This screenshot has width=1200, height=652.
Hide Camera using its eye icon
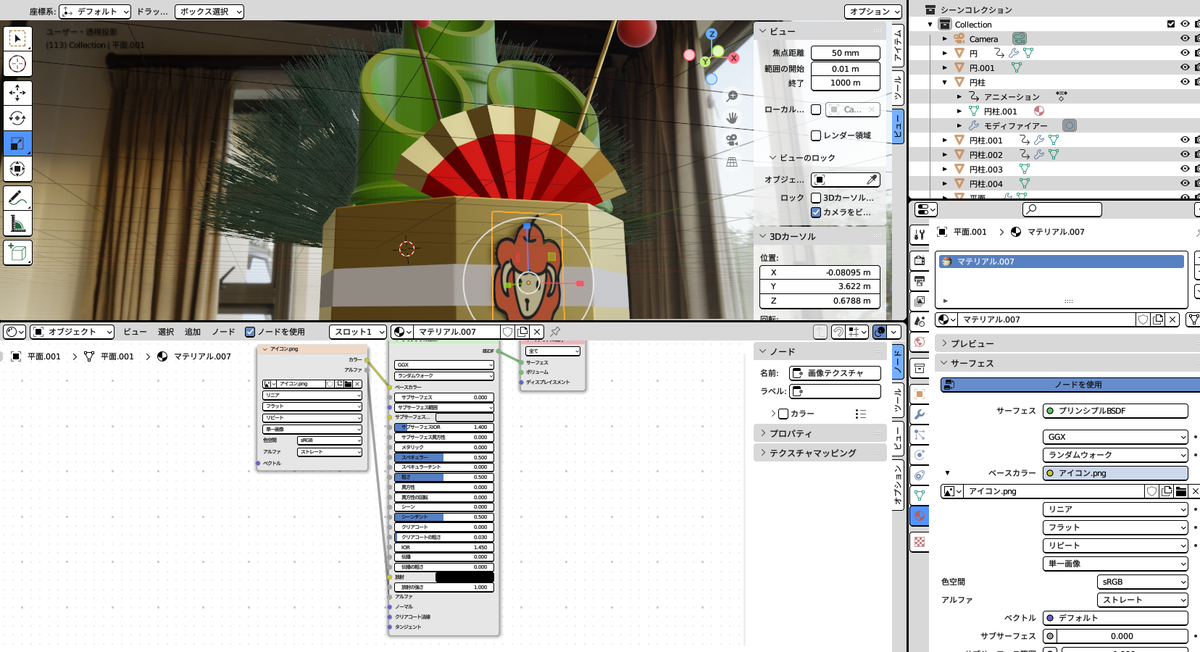pyautogui.click(x=1185, y=38)
